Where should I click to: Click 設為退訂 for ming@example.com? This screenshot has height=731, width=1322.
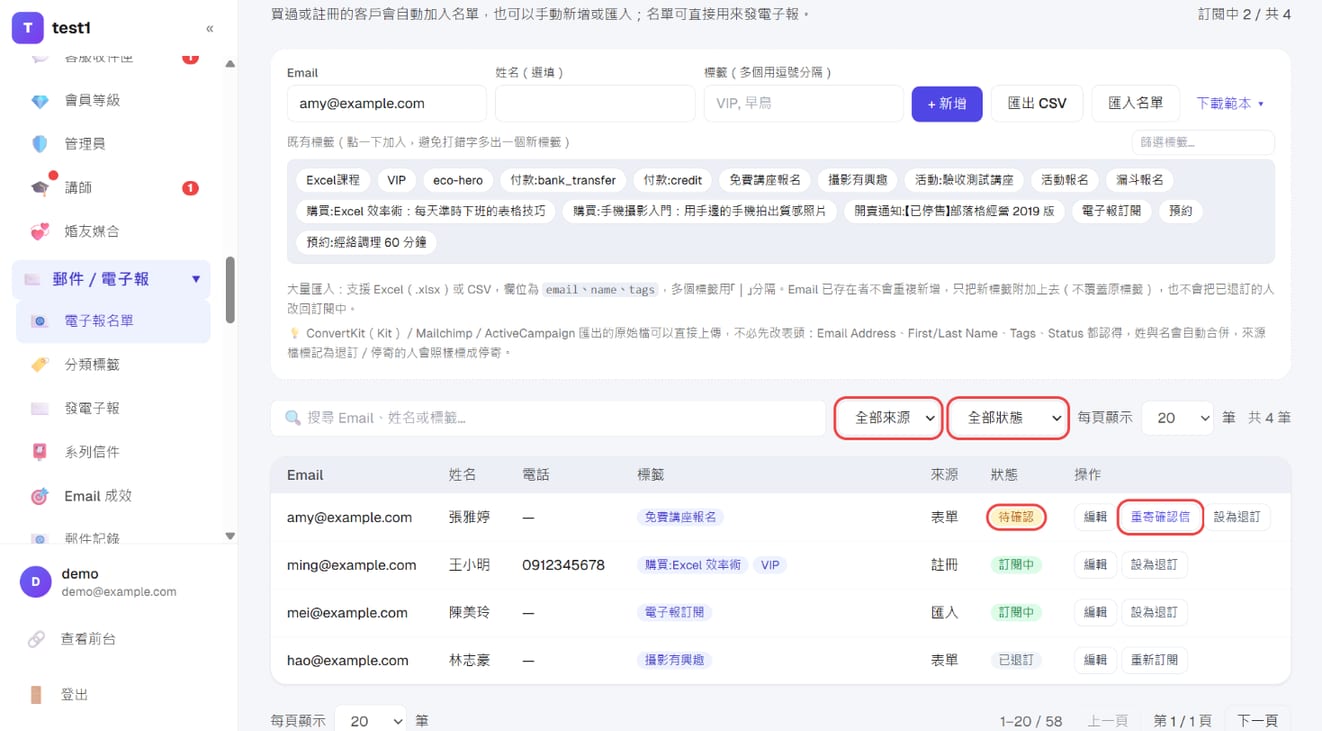click(x=1154, y=565)
